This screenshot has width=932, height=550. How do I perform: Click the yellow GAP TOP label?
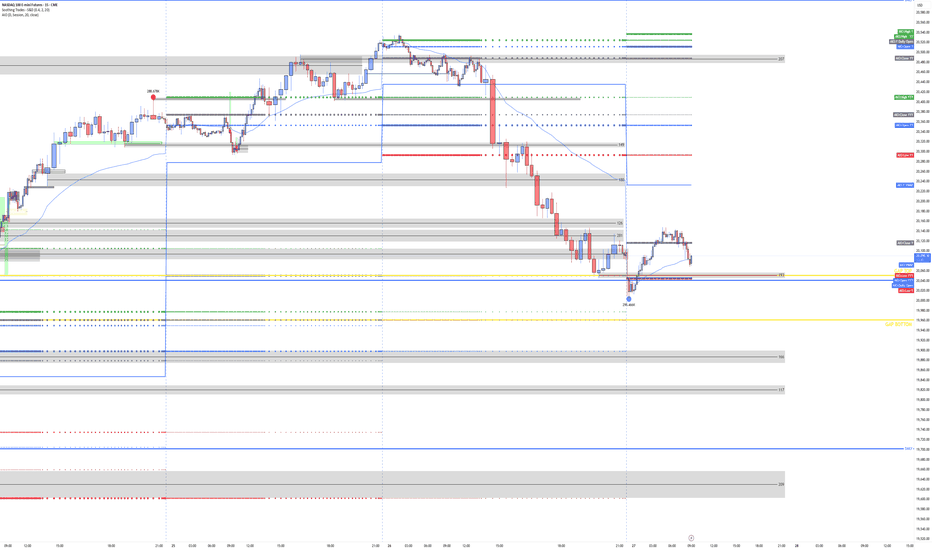point(903,271)
